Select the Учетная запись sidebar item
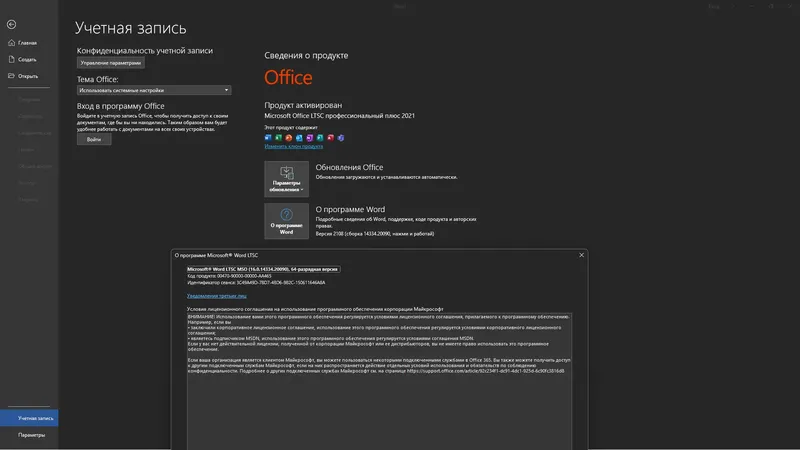Image resolution: width=800 pixels, height=450 pixels. click(29, 418)
